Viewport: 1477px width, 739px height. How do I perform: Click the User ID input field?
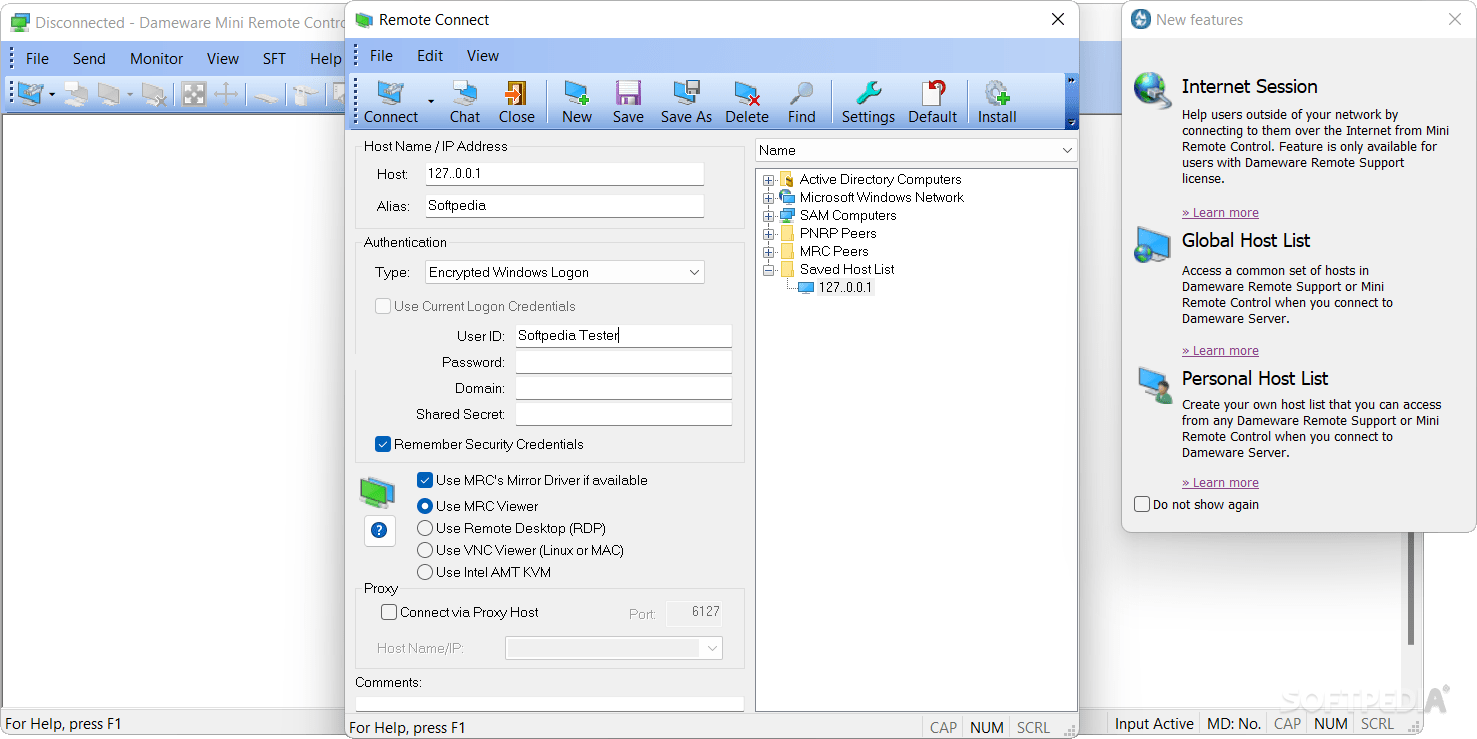[x=624, y=336]
